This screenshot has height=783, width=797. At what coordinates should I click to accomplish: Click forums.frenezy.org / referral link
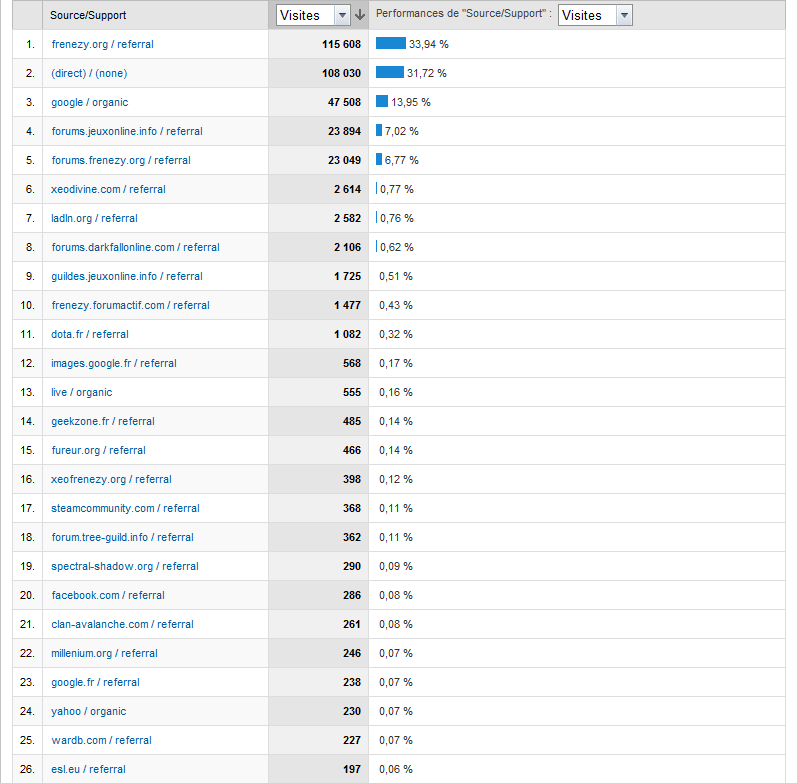coord(120,160)
